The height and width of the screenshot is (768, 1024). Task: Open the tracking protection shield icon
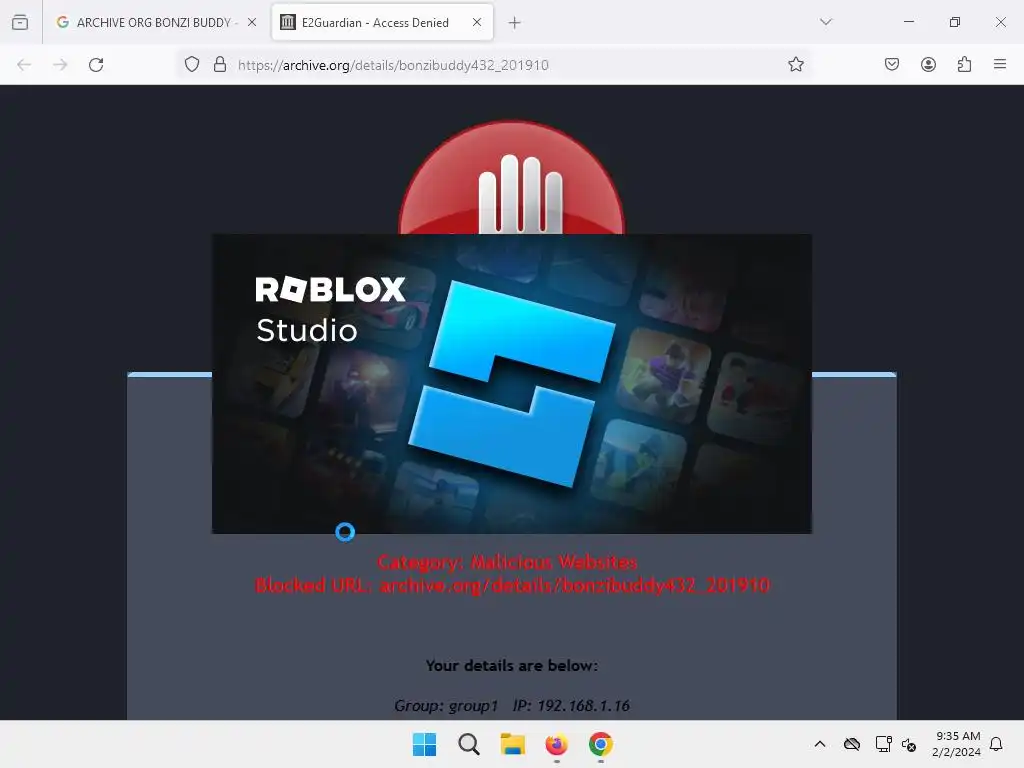pos(191,64)
